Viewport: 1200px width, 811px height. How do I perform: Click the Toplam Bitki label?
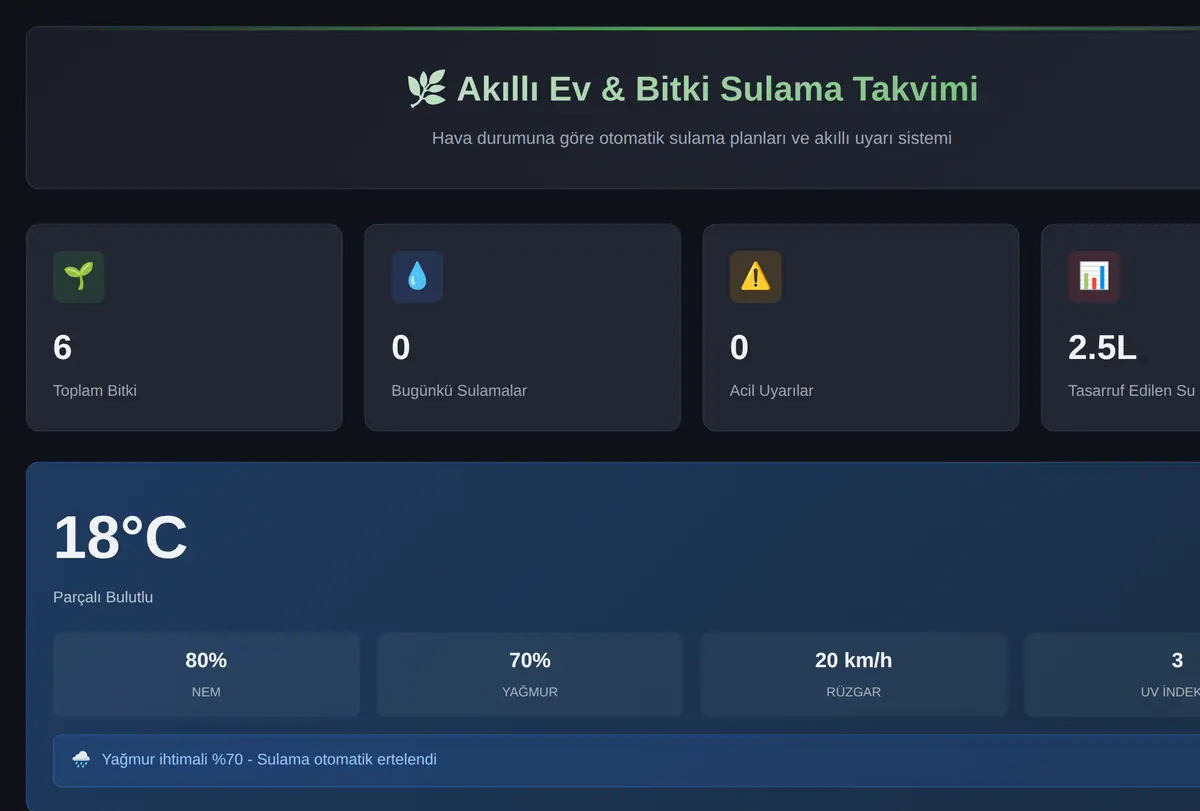[x=95, y=391]
